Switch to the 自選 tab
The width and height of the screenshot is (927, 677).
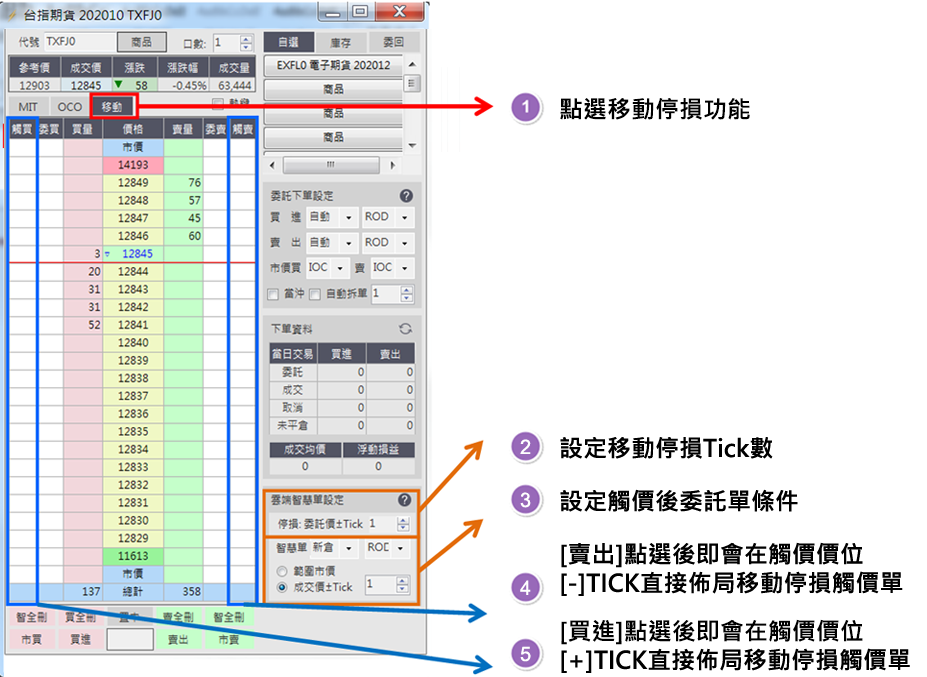pyautogui.click(x=288, y=42)
